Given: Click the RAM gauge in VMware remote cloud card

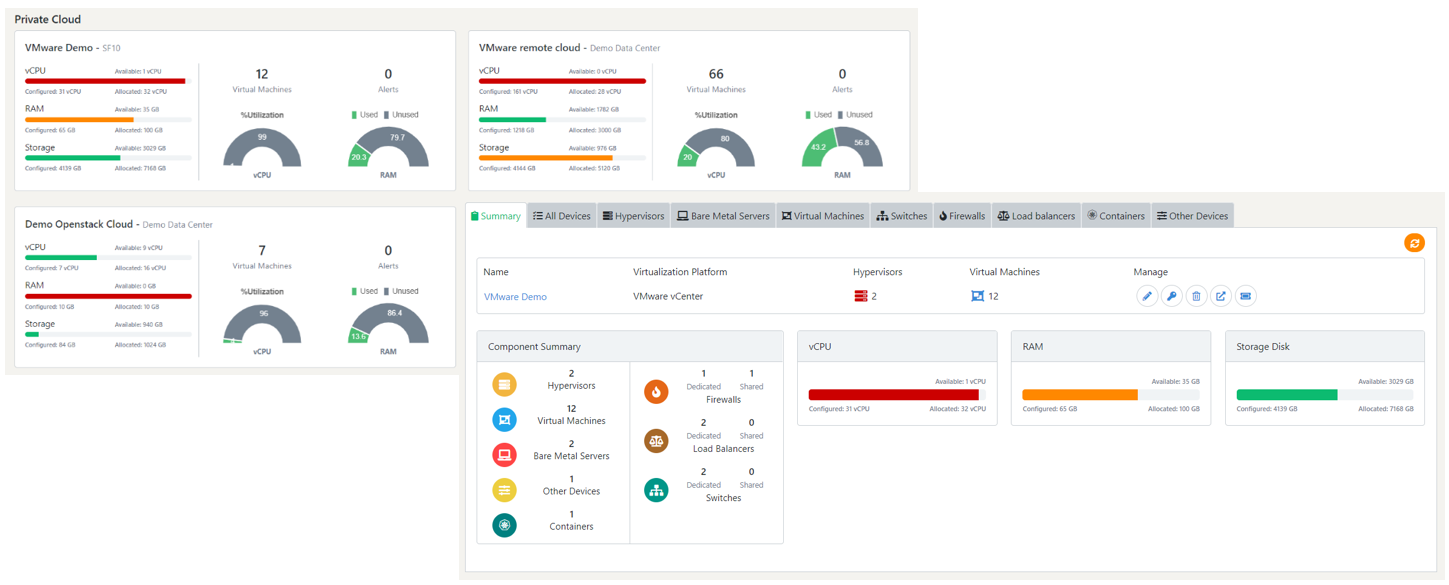Looking at the screenshot, I should coord(842,148).
